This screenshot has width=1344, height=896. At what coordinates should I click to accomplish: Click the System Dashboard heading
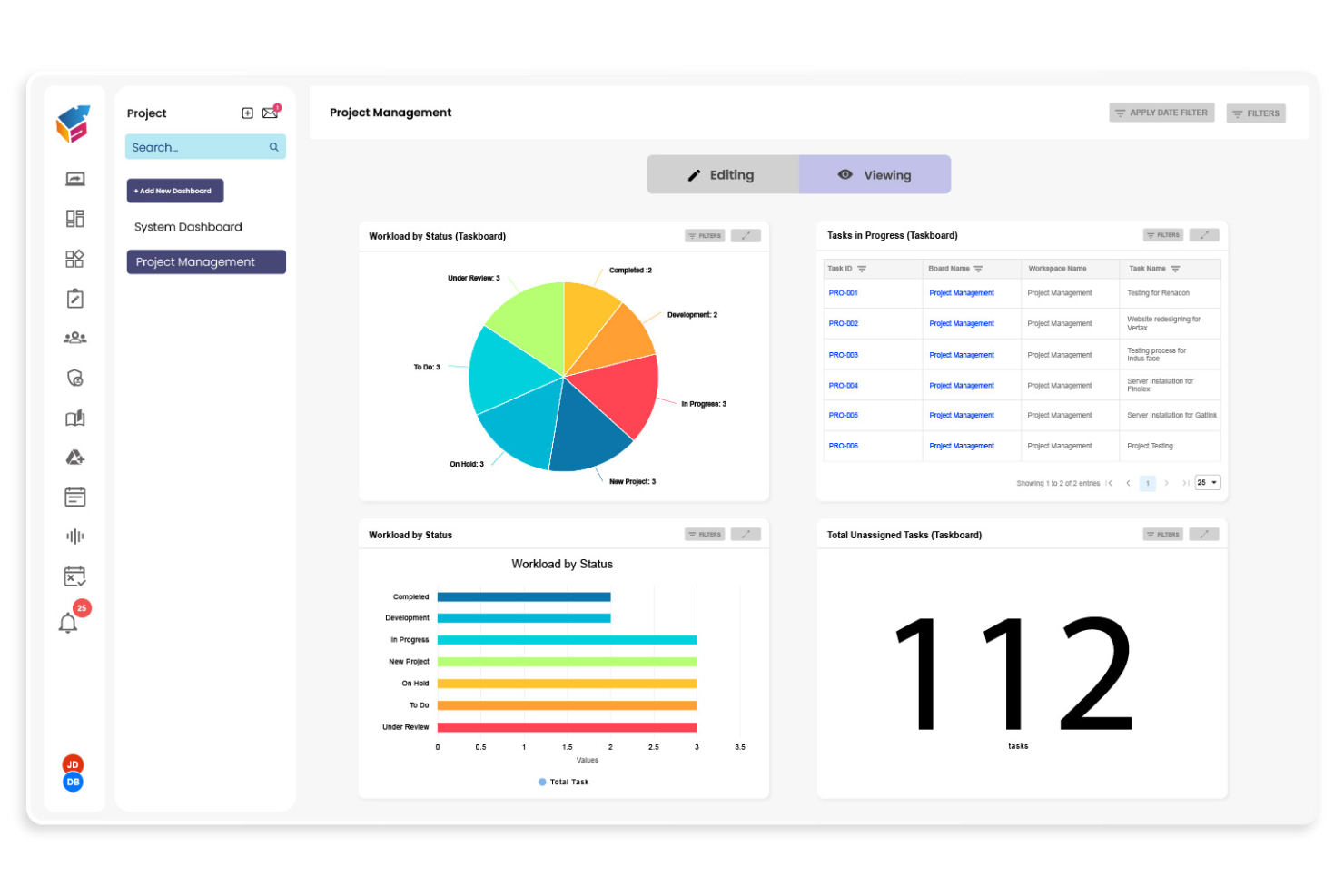187,226
